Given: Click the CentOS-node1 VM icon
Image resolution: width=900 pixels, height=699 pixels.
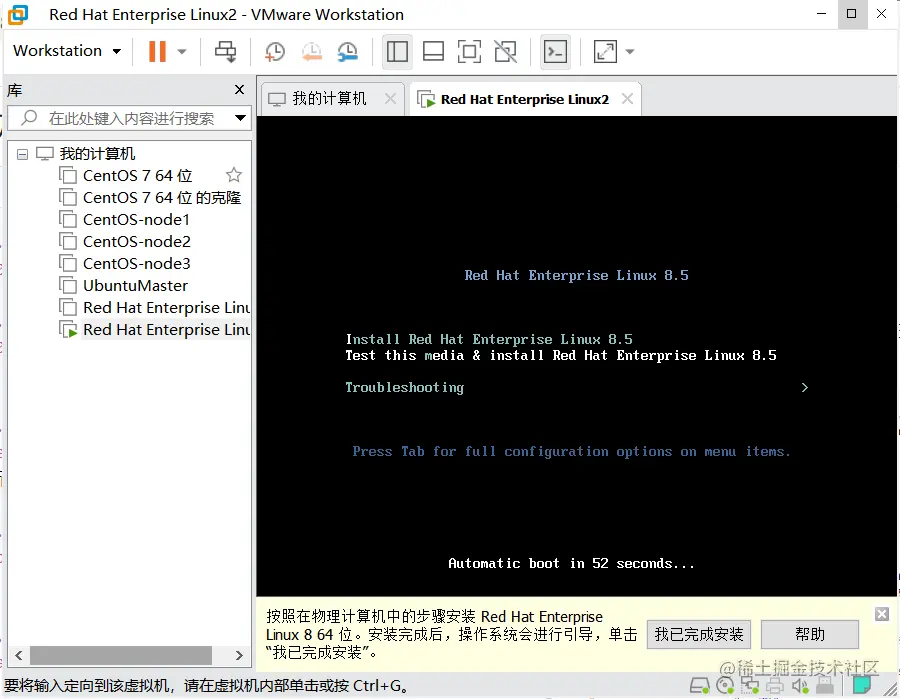Looking at the screenshot, I should point(68,219).
